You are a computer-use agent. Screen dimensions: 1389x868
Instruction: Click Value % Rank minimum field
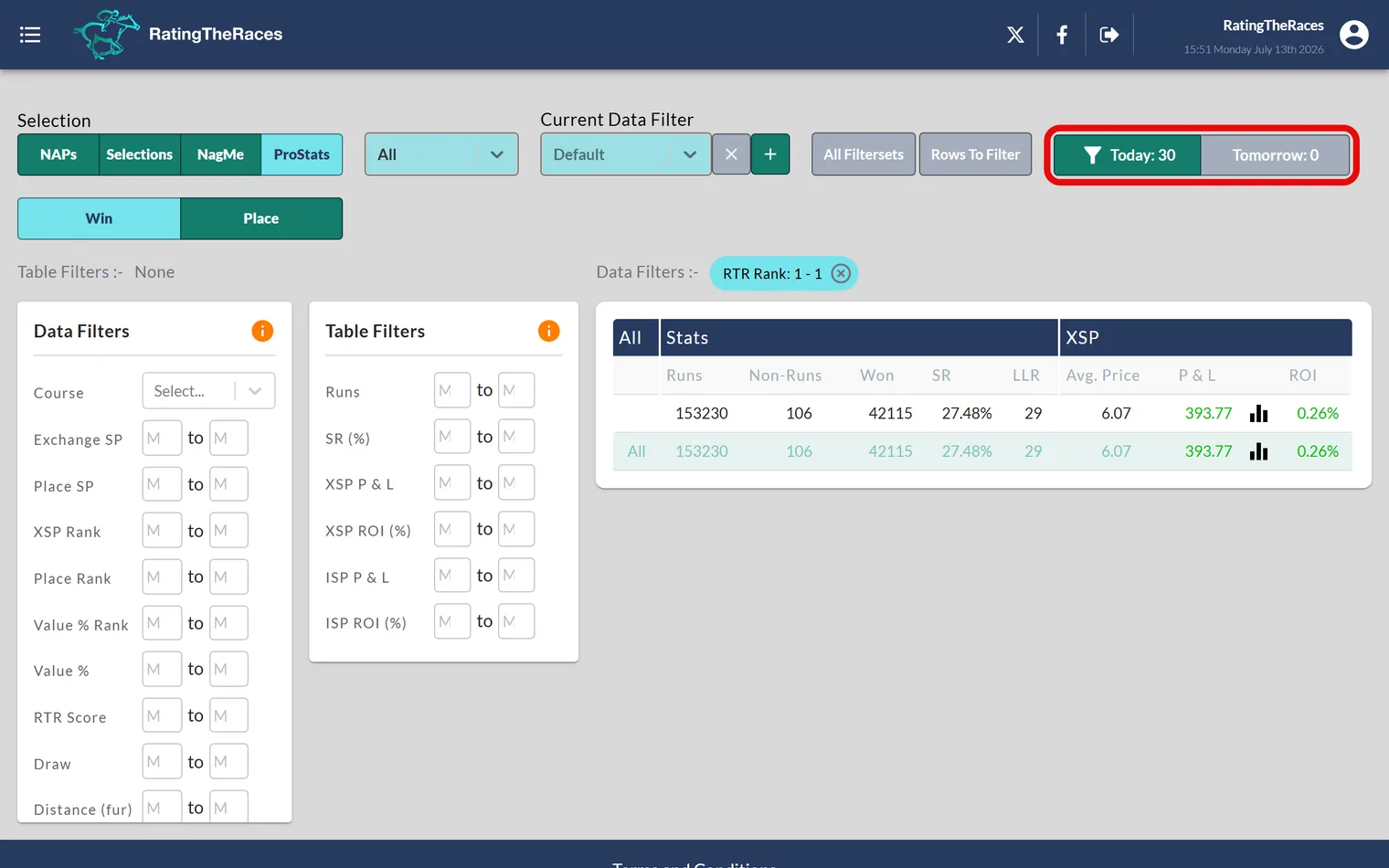(x=162, y=623)
